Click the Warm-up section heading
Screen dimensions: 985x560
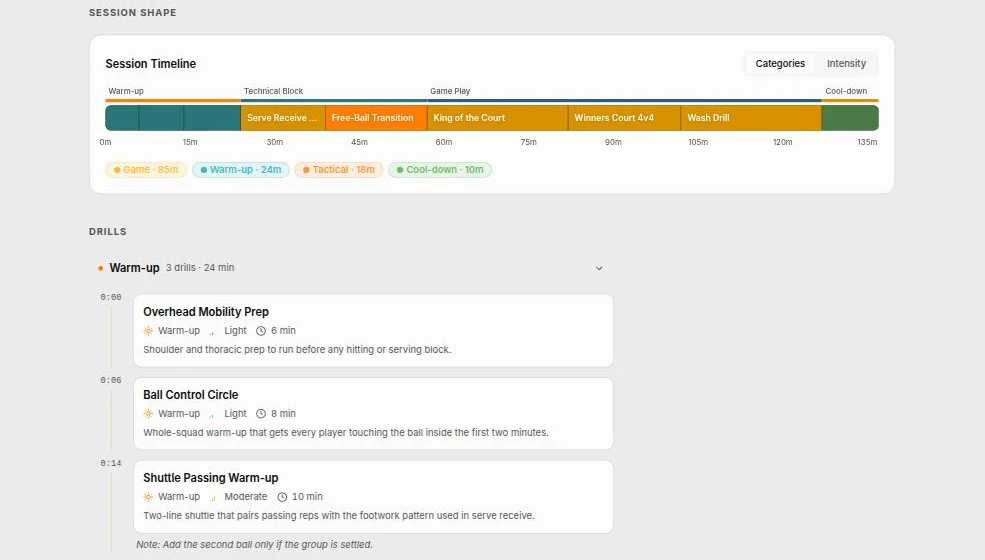point(134,268)
